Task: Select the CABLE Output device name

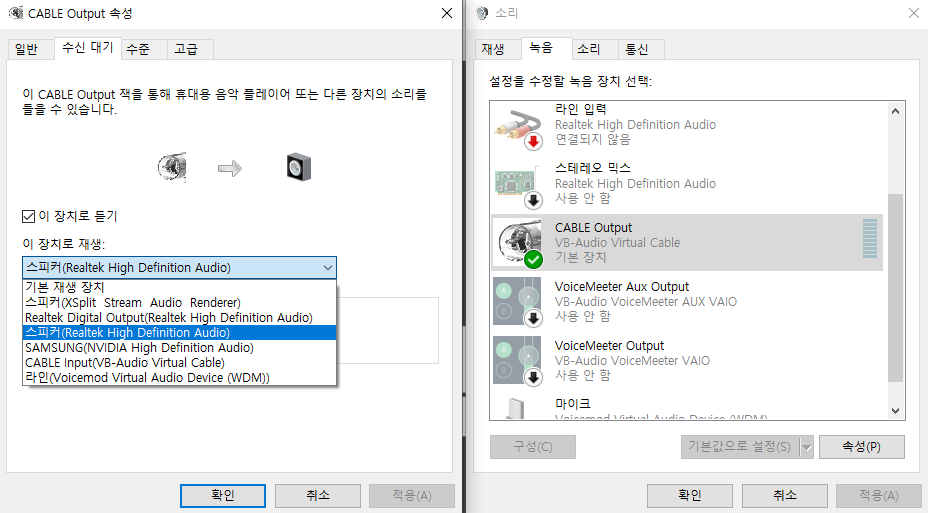Action: (593, 227)
